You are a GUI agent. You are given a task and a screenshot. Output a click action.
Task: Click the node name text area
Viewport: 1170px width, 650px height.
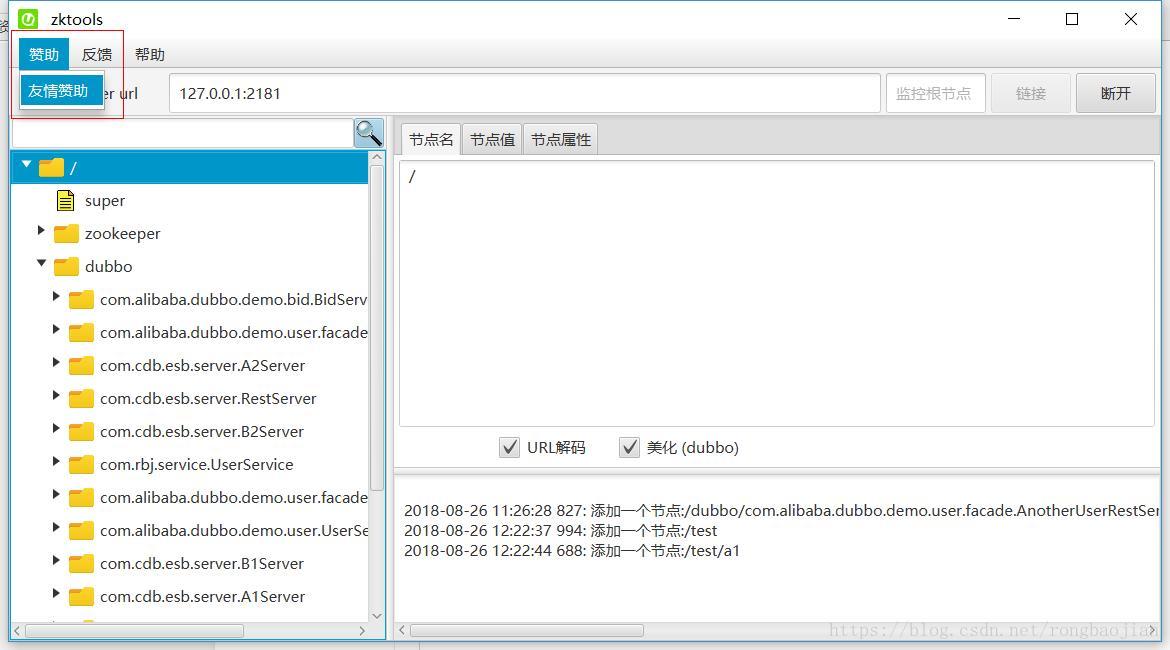click(x=777, y=293)
